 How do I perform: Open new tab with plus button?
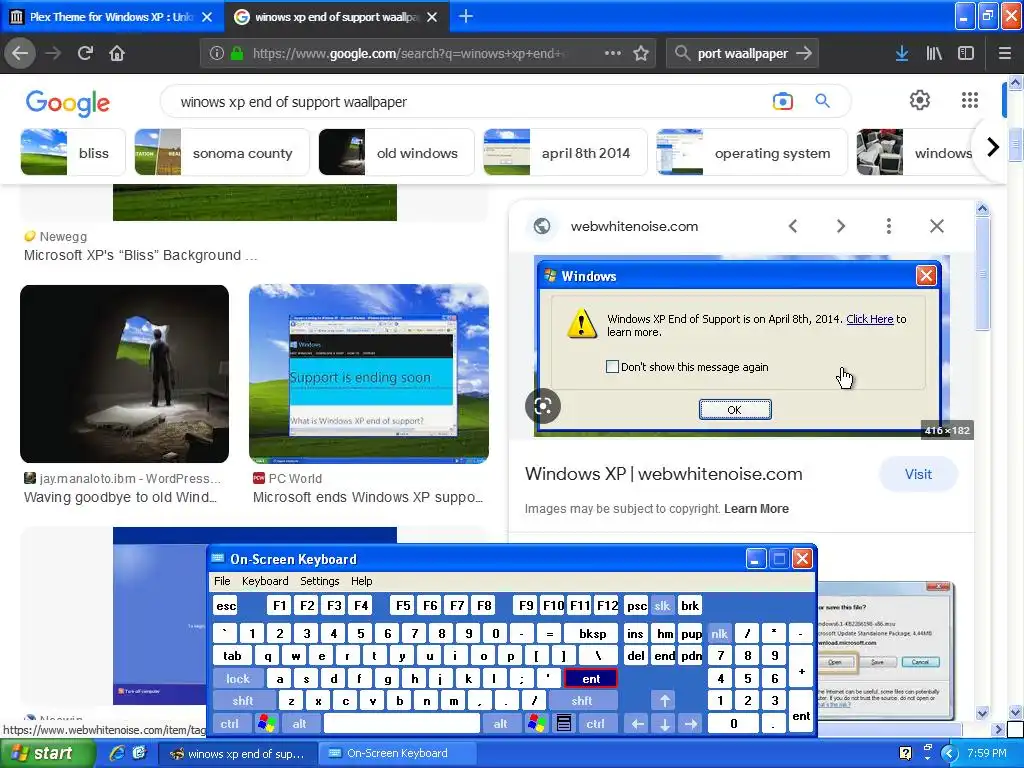[466, 16]
